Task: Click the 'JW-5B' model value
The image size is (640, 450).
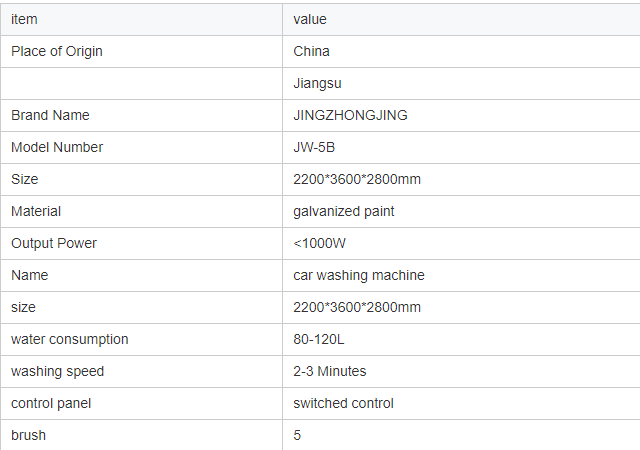Action: pyautogui.click(x=314, y=147)
